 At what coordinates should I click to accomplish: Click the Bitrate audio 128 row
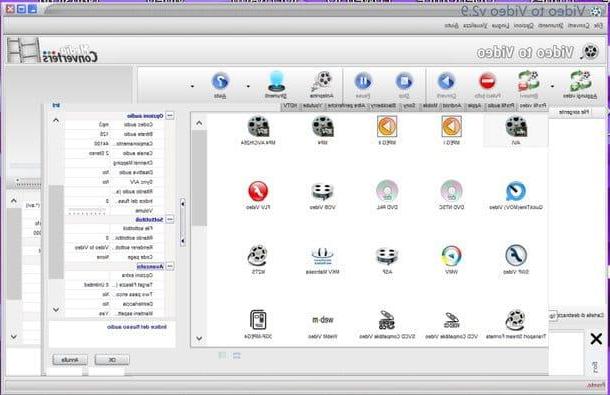click(x=114, y=134)
